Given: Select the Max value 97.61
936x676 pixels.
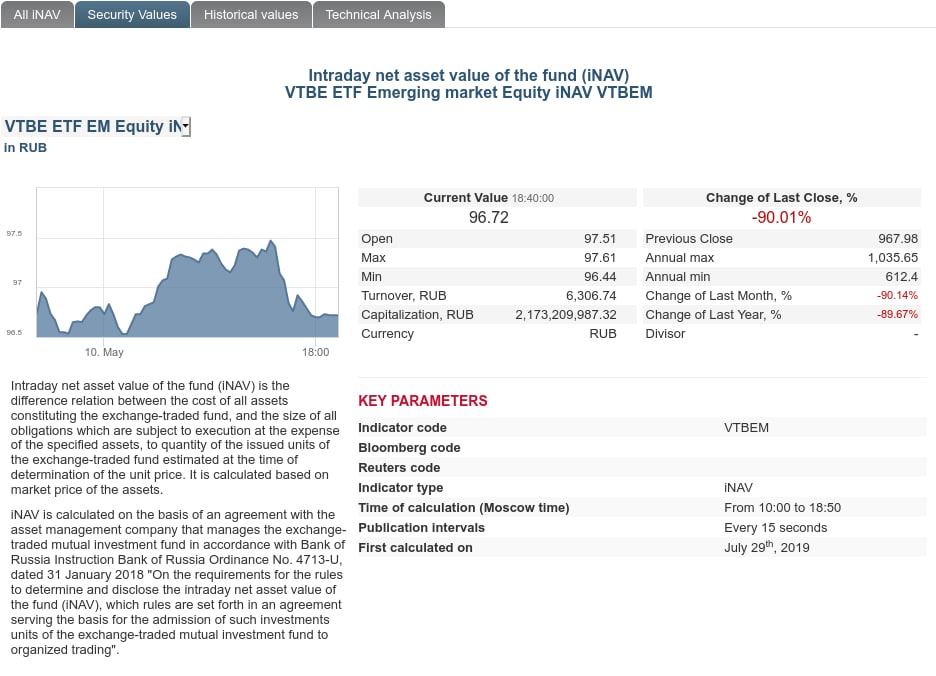Looking at the screenshot, I should pyautogui.click(x=599, y=258).
